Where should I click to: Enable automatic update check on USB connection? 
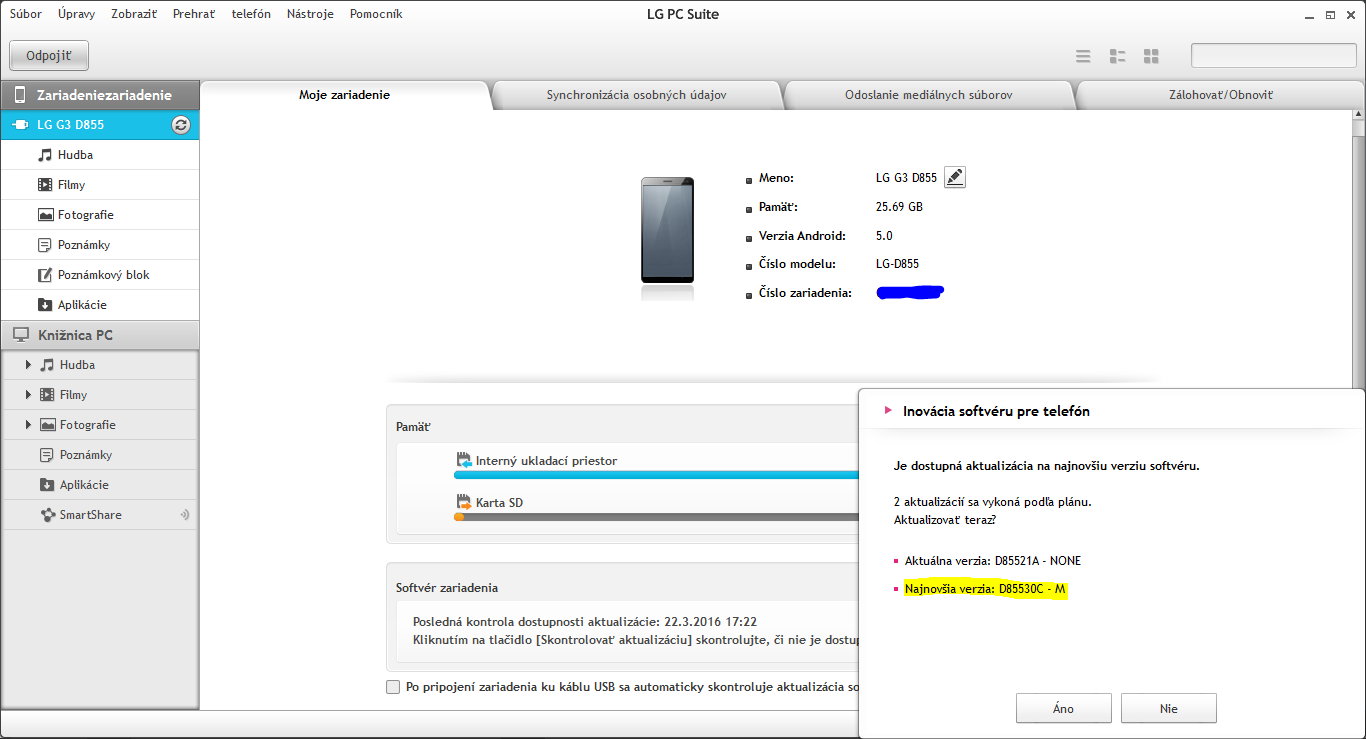pos(393,687)
